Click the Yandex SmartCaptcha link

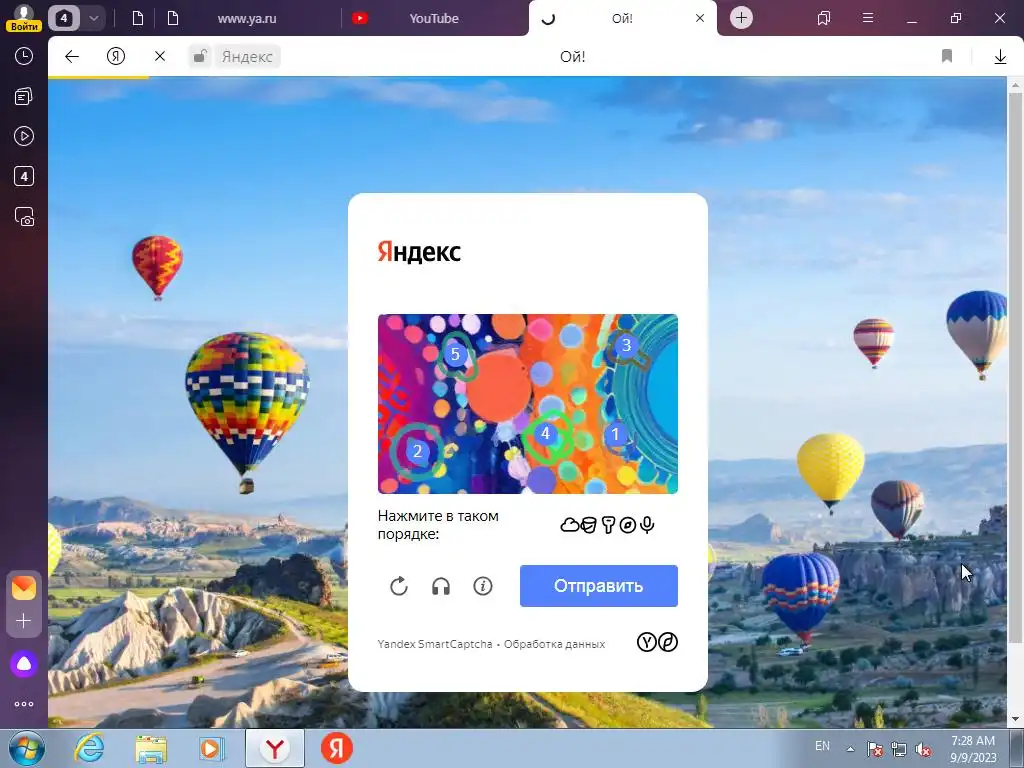point(435,644)
